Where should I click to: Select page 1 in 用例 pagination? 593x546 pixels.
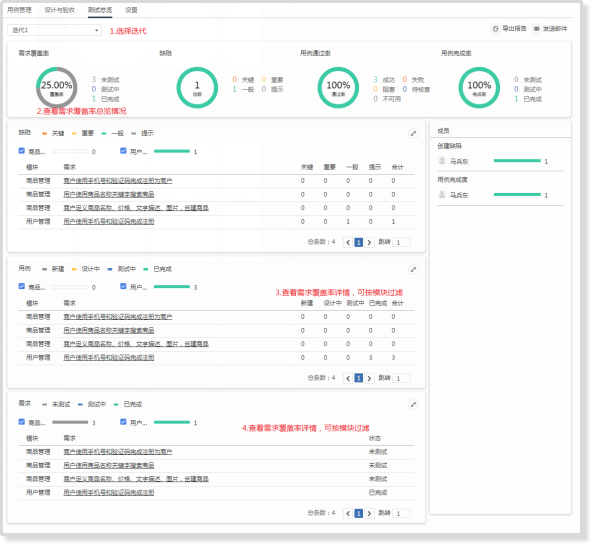[359, 378]
